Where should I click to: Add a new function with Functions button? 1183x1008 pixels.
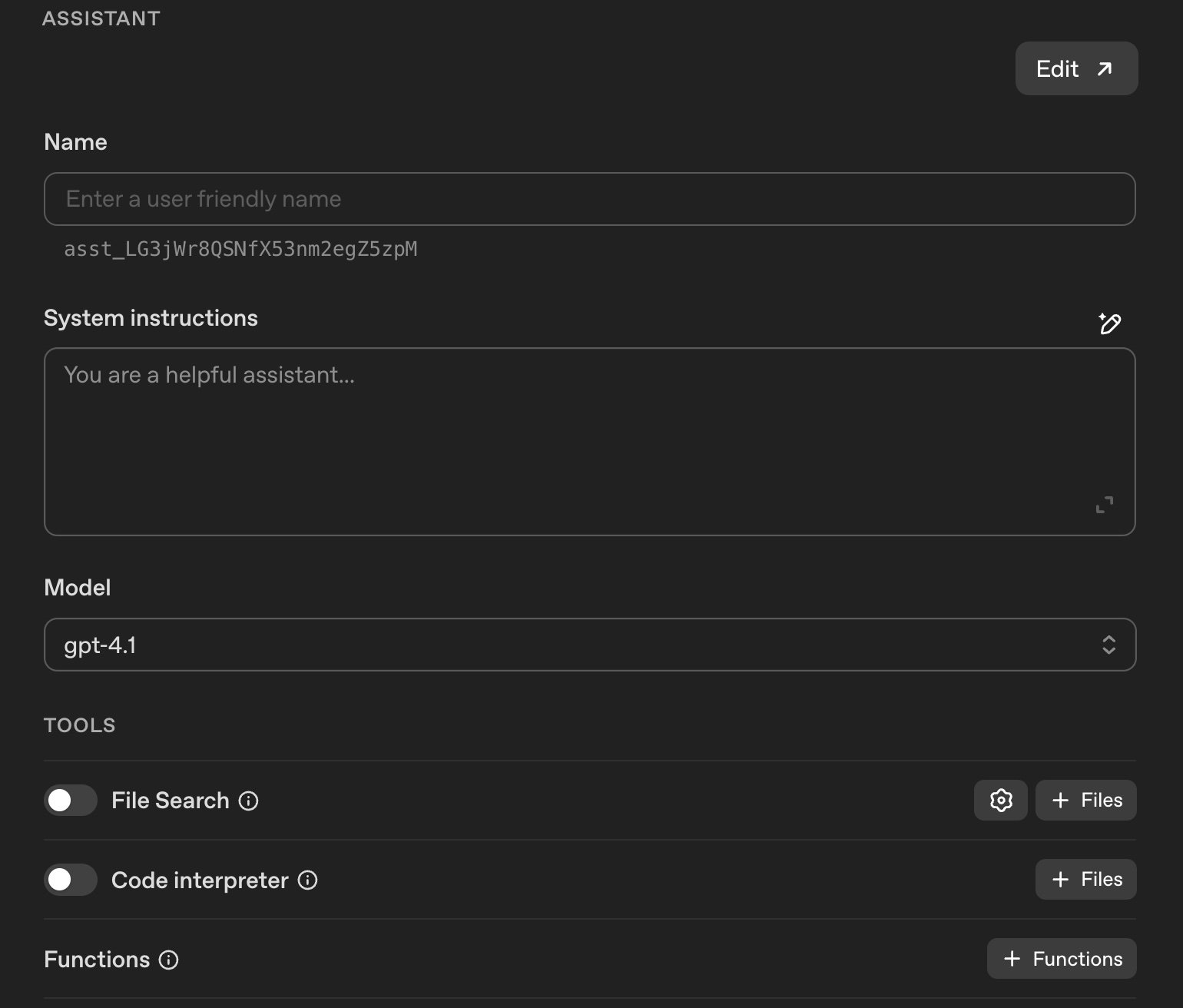point(1062,959)
